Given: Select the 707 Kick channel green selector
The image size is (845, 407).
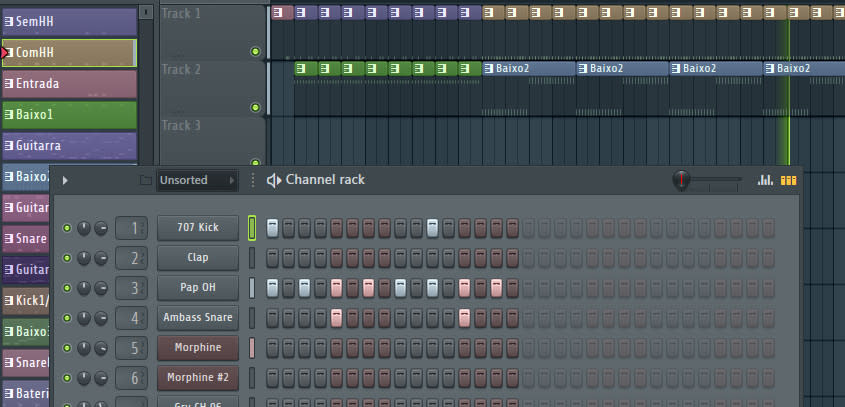Looking at the screenshot, I should click(x=252, y=228).
